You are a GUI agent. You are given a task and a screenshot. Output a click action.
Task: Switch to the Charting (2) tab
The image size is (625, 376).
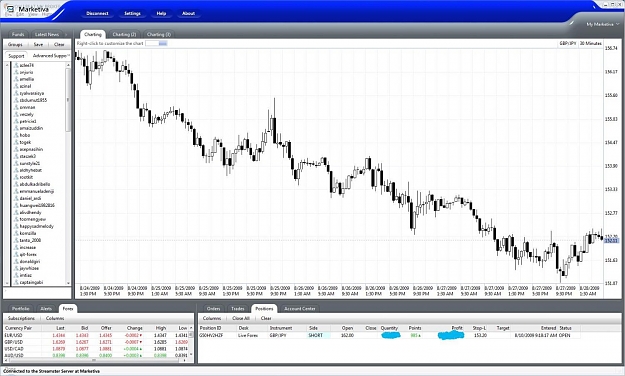click(124, 35)
